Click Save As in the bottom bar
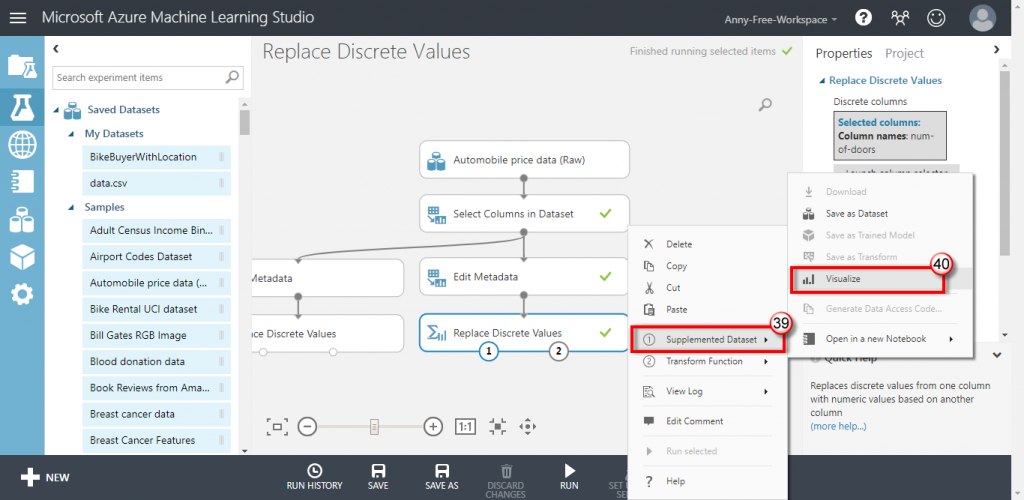The width and height of the screenshot is (1024, 500). point(441,478)
